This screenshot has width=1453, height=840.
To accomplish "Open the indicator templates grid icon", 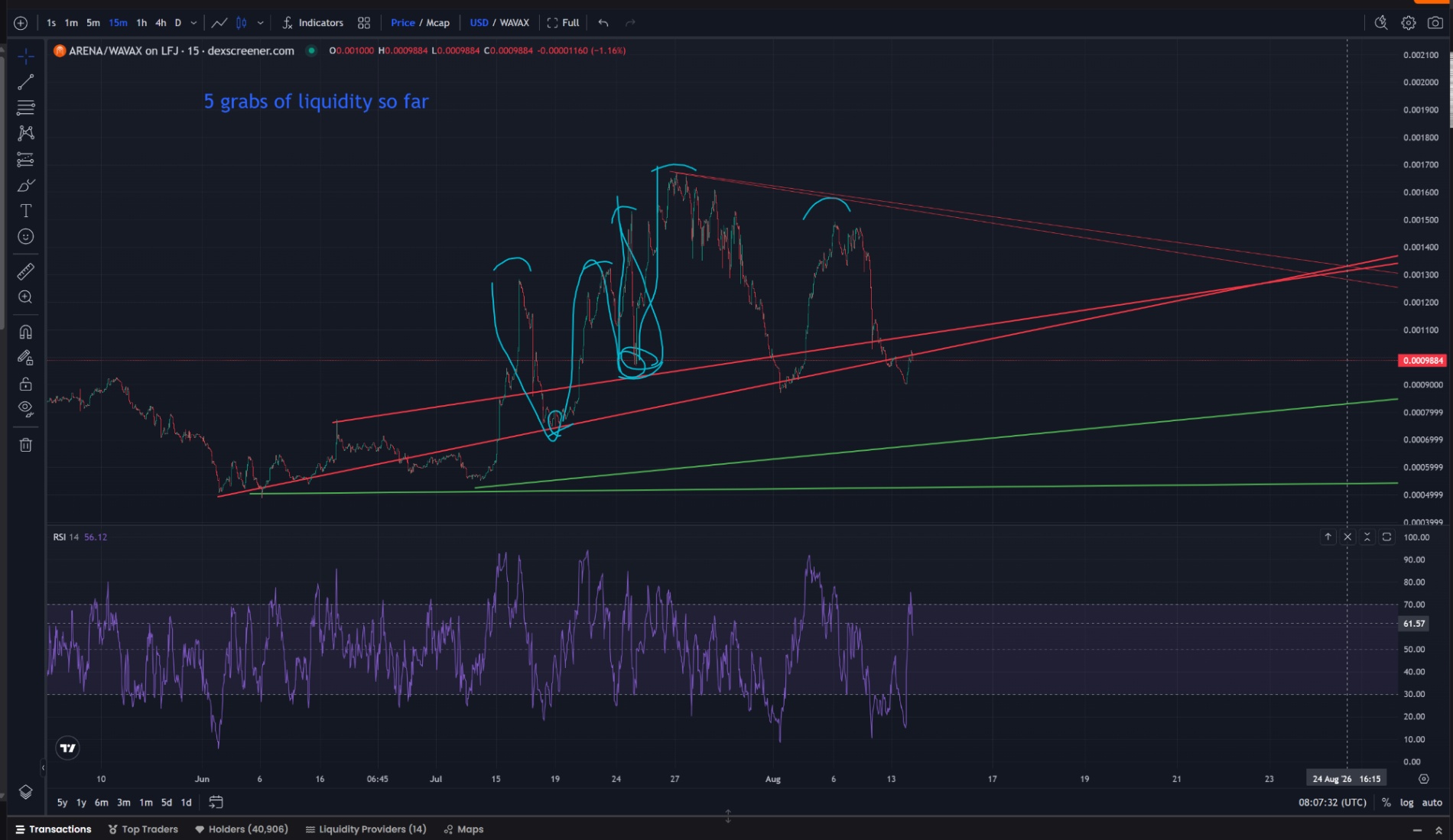I will (x=364, y=23).
